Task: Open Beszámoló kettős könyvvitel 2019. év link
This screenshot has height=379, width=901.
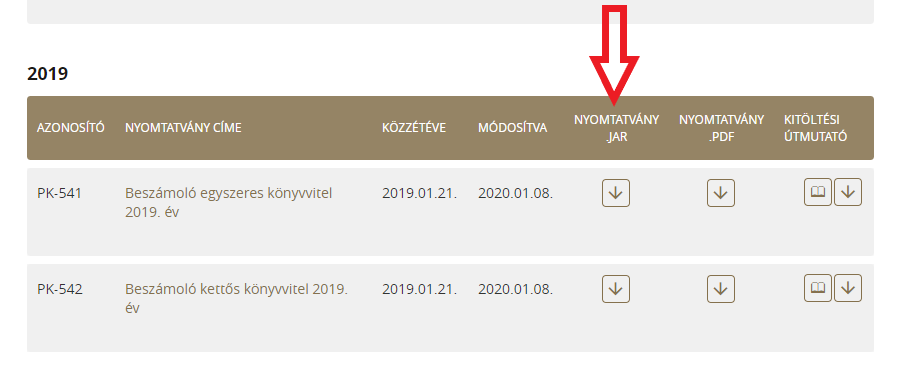Action: [236, 299]
